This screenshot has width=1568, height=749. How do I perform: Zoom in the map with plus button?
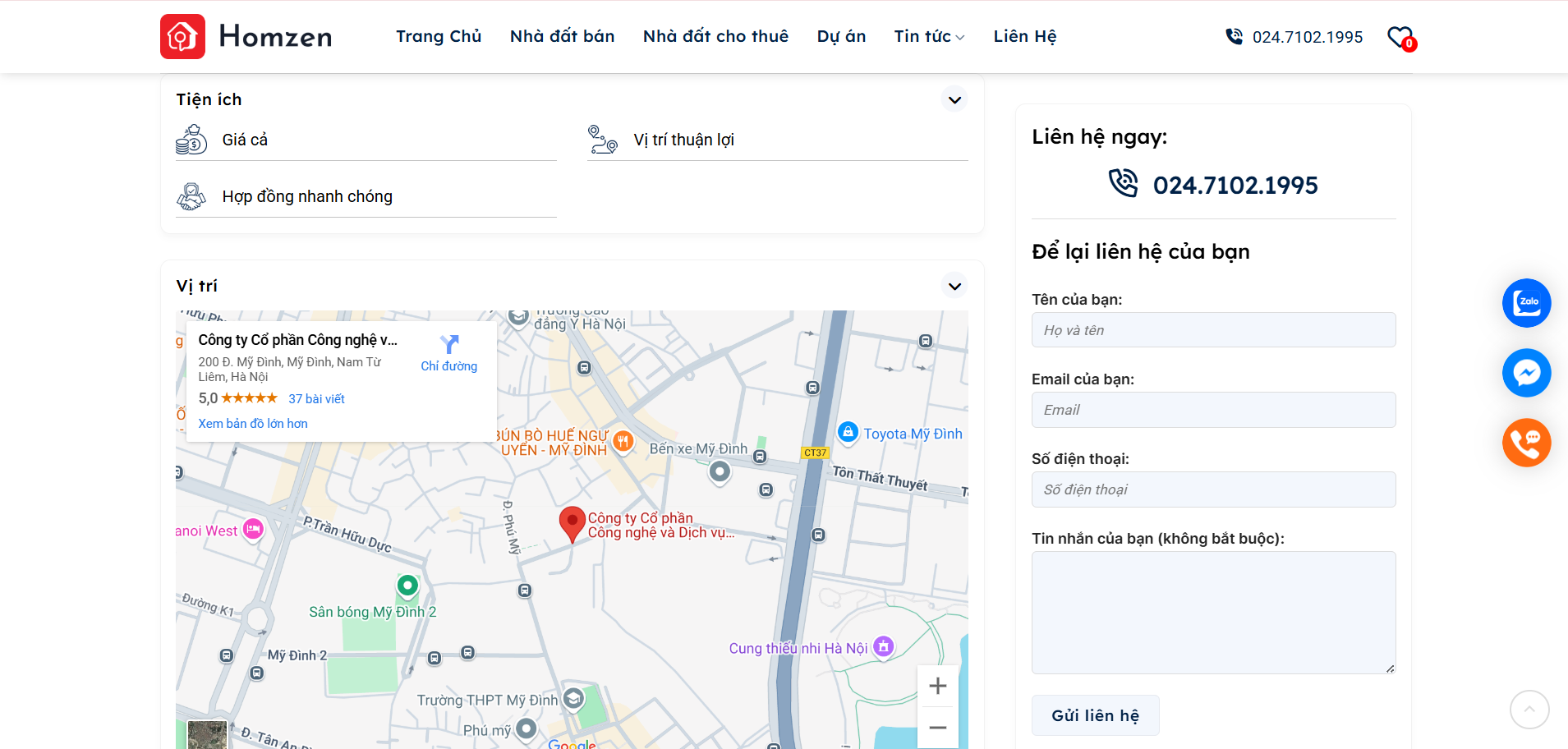(938, 686)
